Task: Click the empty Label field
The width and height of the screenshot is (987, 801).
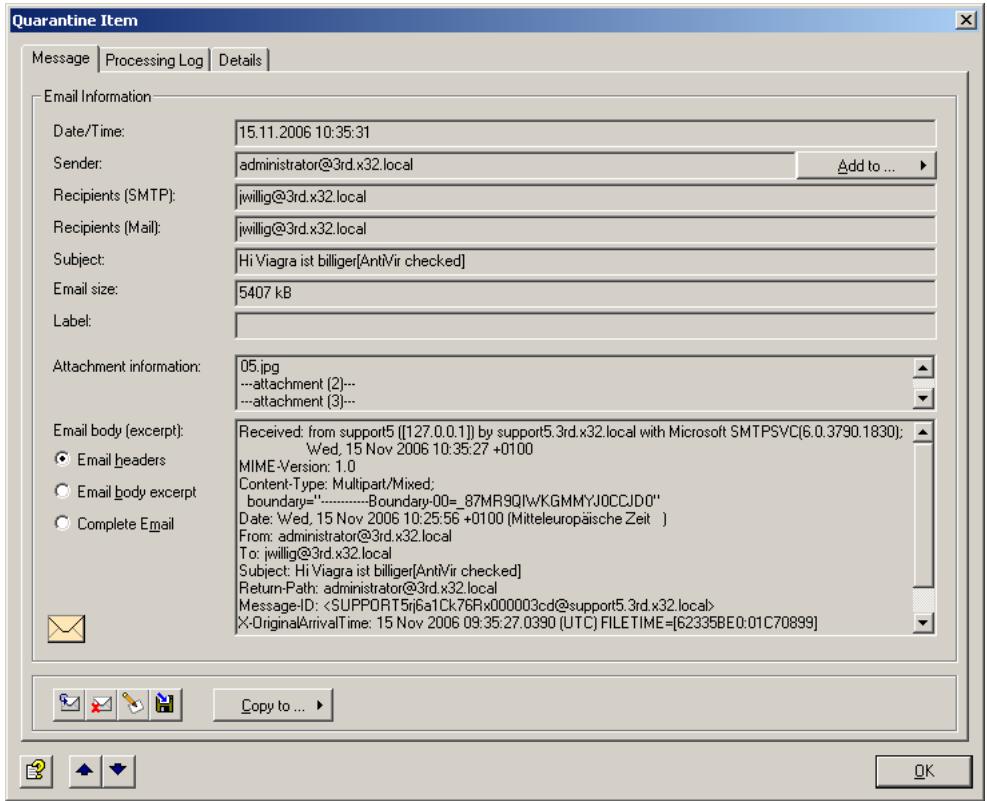Action: click(585, 325)
